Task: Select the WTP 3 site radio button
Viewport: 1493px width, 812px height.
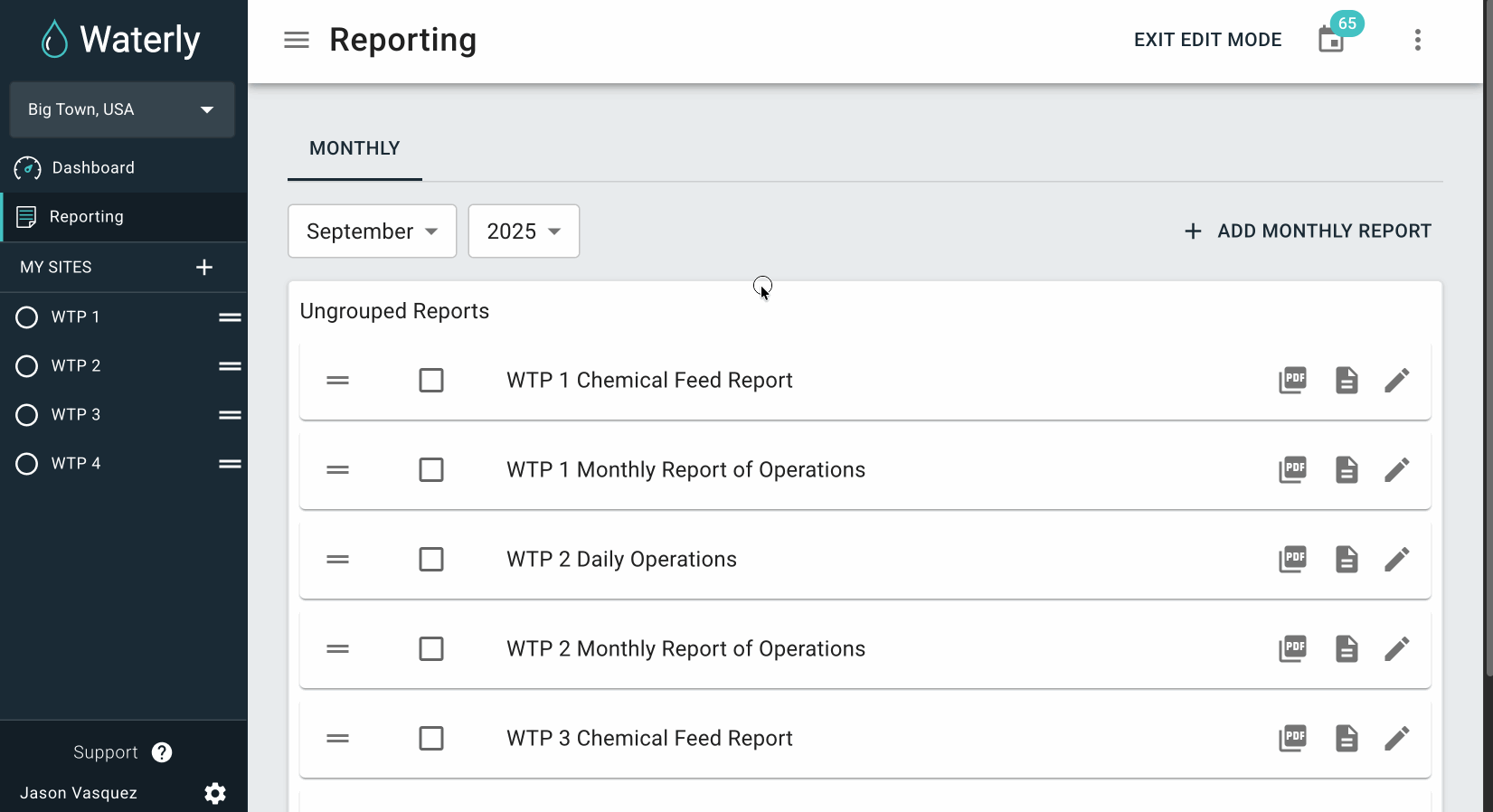Action: [x=27, y=415]
